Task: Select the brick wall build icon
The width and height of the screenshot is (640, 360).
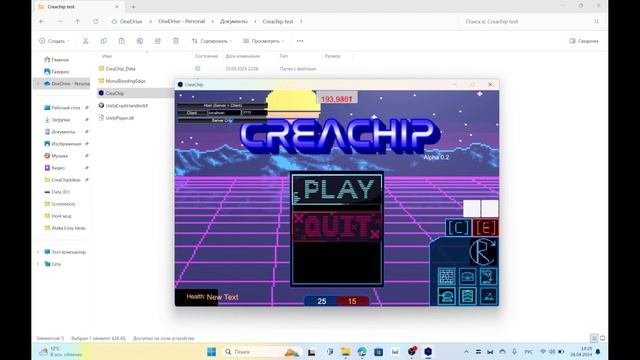Action: (447, 276)
